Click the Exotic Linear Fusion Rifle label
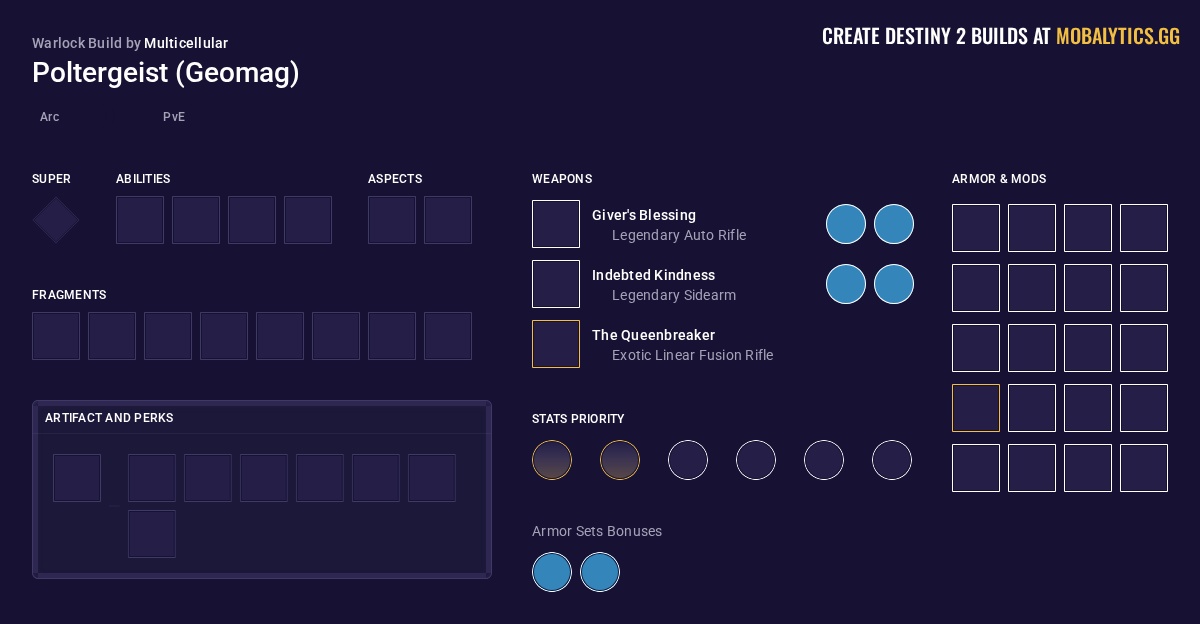Screen dimensions: 1200x624 [x=693, y=355]
